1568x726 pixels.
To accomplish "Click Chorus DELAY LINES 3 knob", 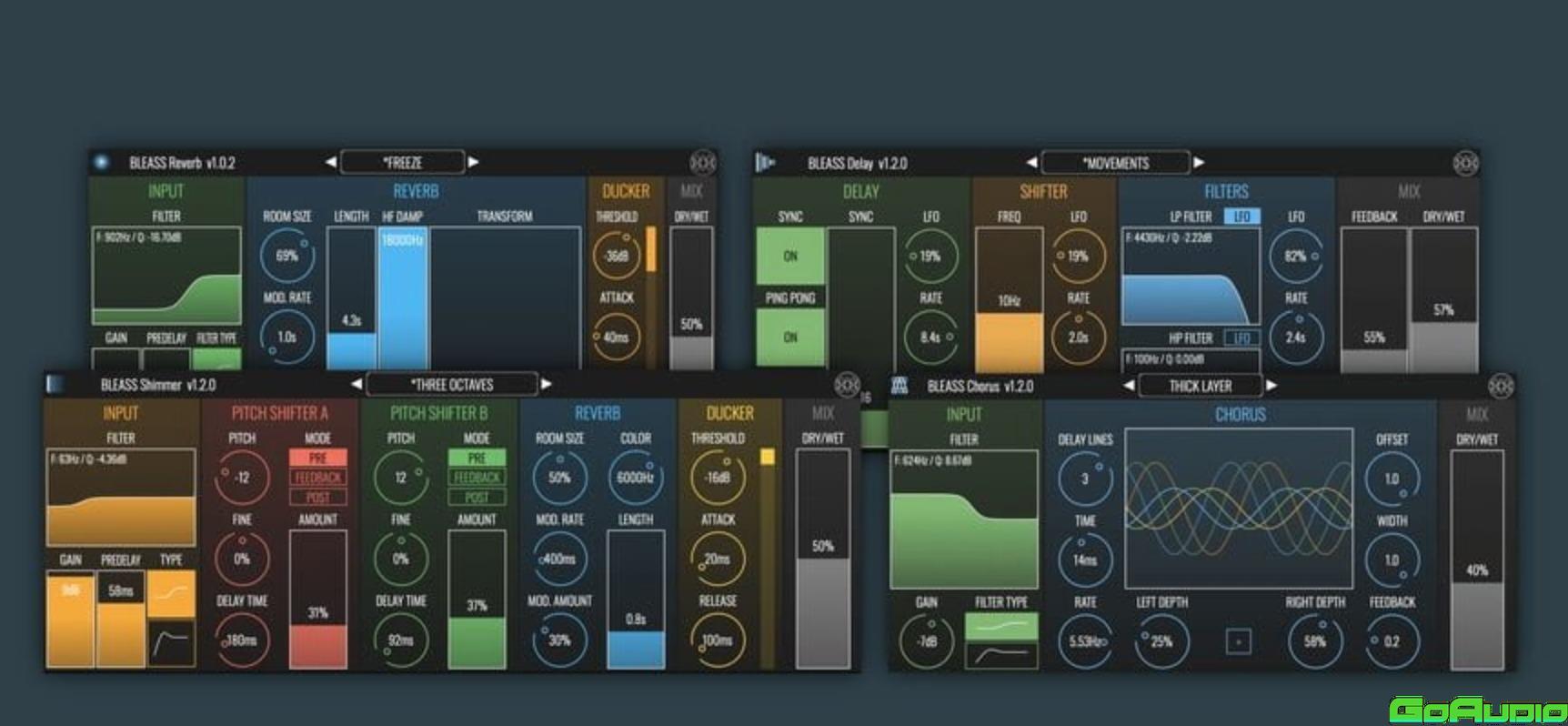I will click(x=1085, y=479).
